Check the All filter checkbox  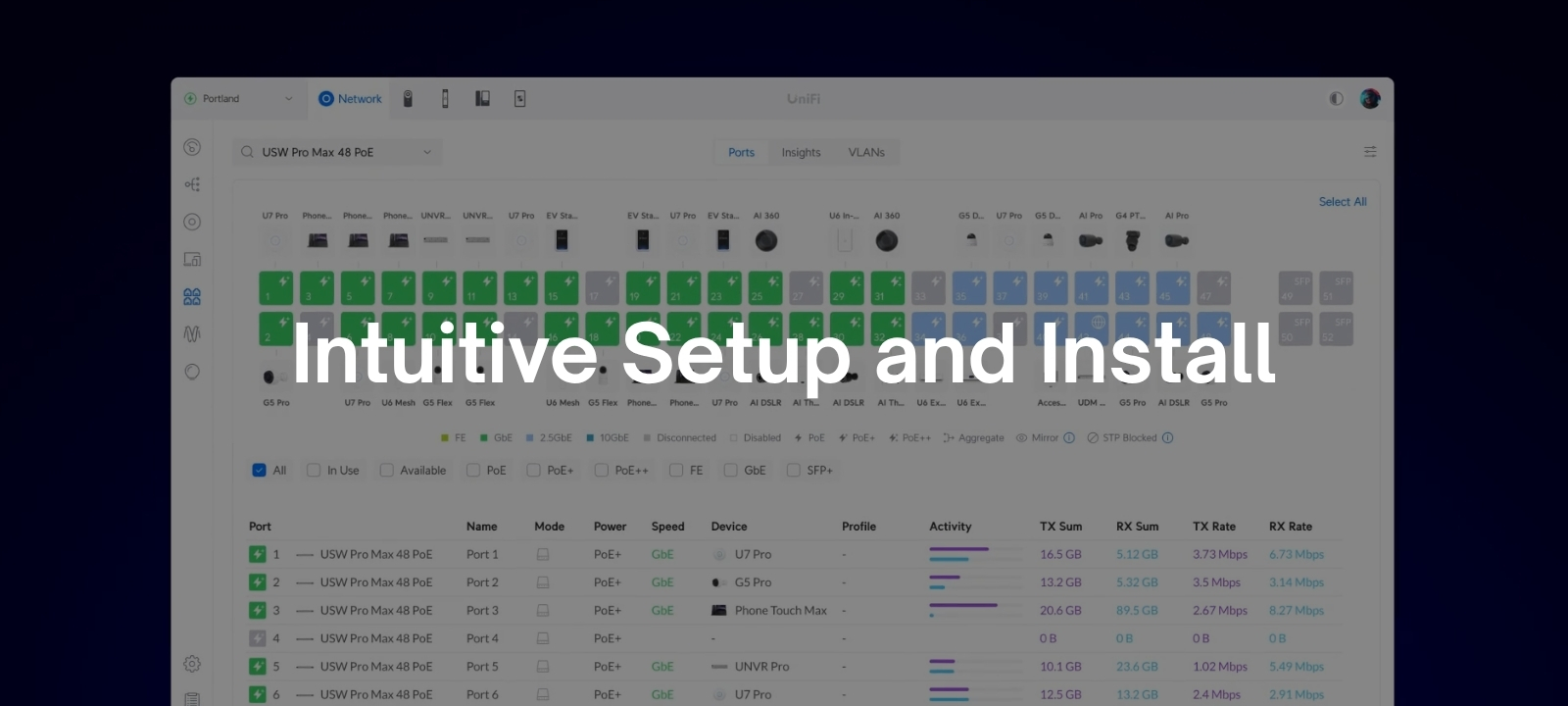click(x=259, y=471)
